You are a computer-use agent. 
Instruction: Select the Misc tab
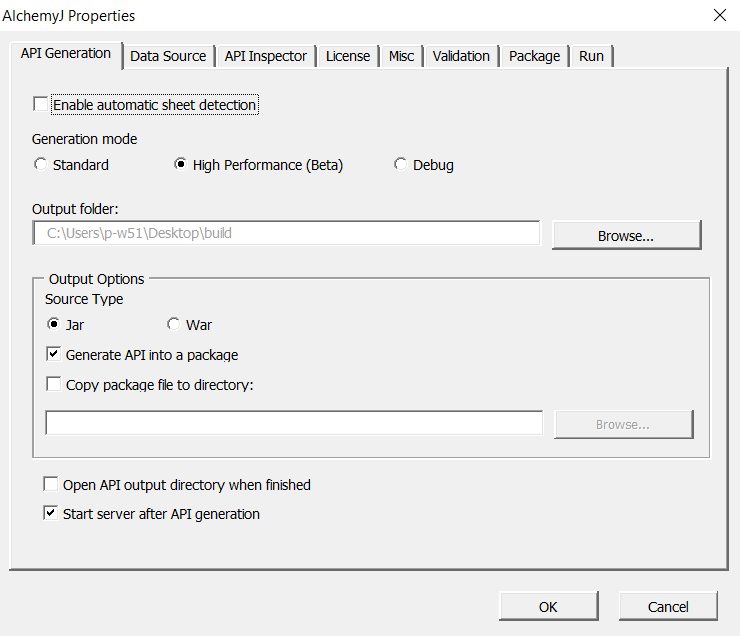(x=401, y=56)
